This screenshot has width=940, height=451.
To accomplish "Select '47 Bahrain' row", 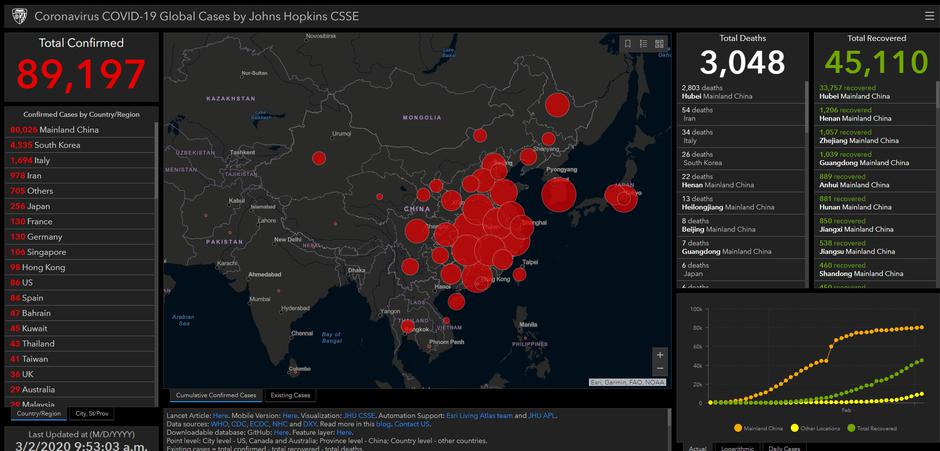I will (x=81, y=313).
